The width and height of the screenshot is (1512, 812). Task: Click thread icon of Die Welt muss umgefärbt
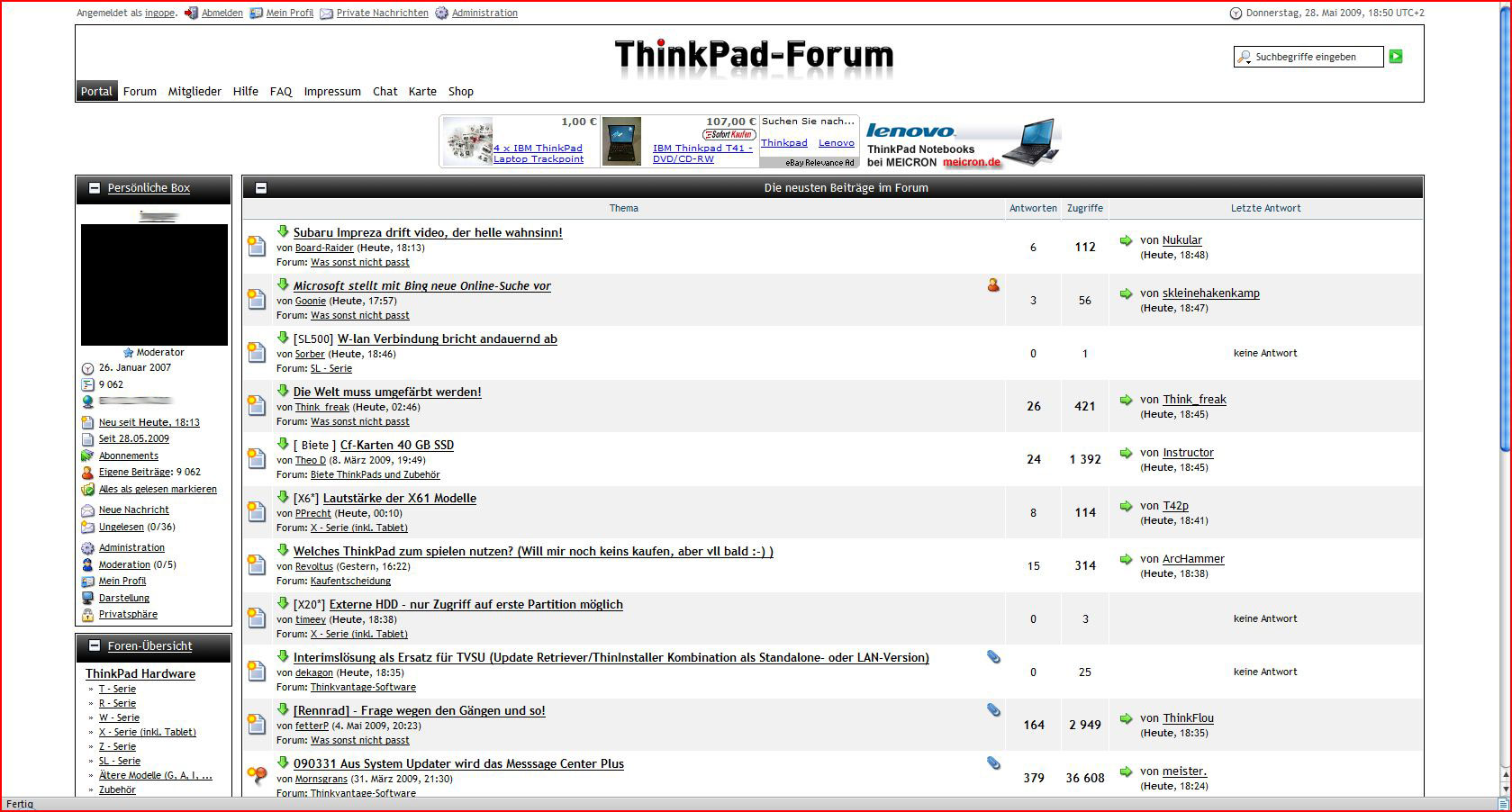click(x=257, y=406)
